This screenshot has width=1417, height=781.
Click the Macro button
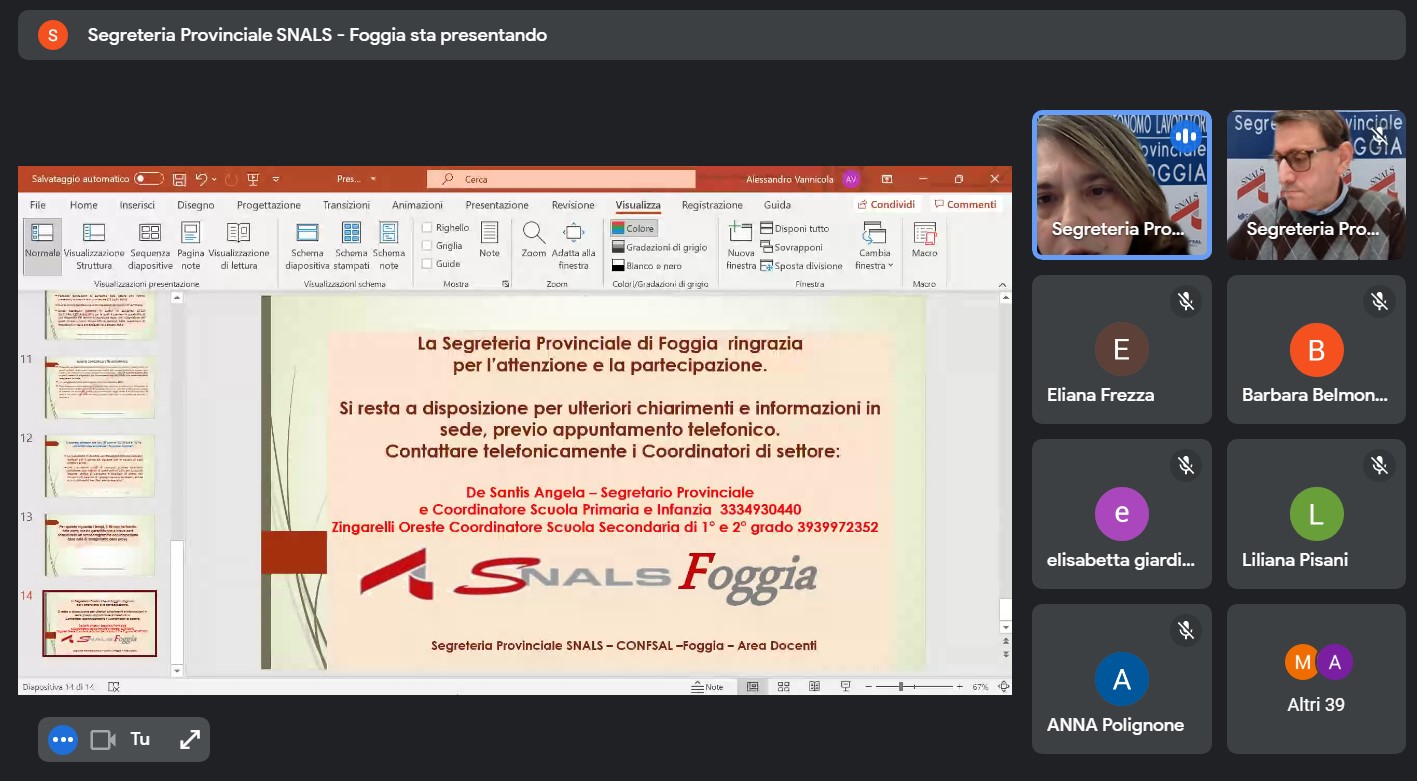[x=925, y=240]
